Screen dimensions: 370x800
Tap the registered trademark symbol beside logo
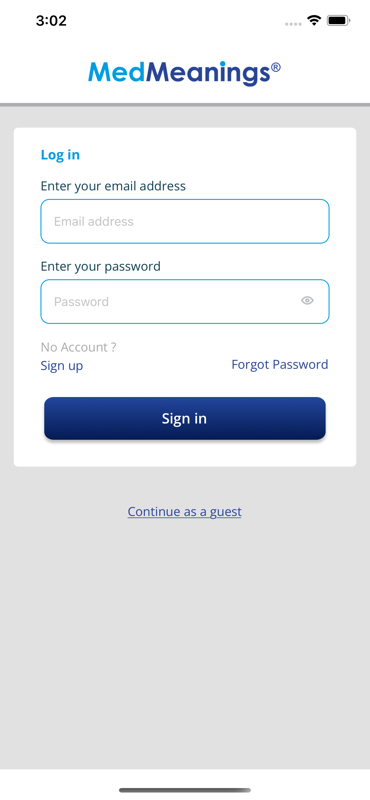(x=276, y=68)
